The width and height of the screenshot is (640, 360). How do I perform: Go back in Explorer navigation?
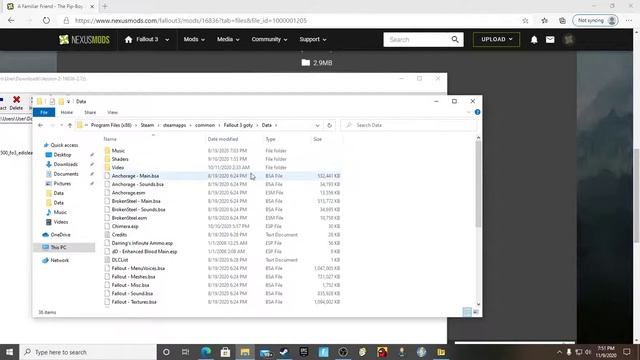[40, 125]
